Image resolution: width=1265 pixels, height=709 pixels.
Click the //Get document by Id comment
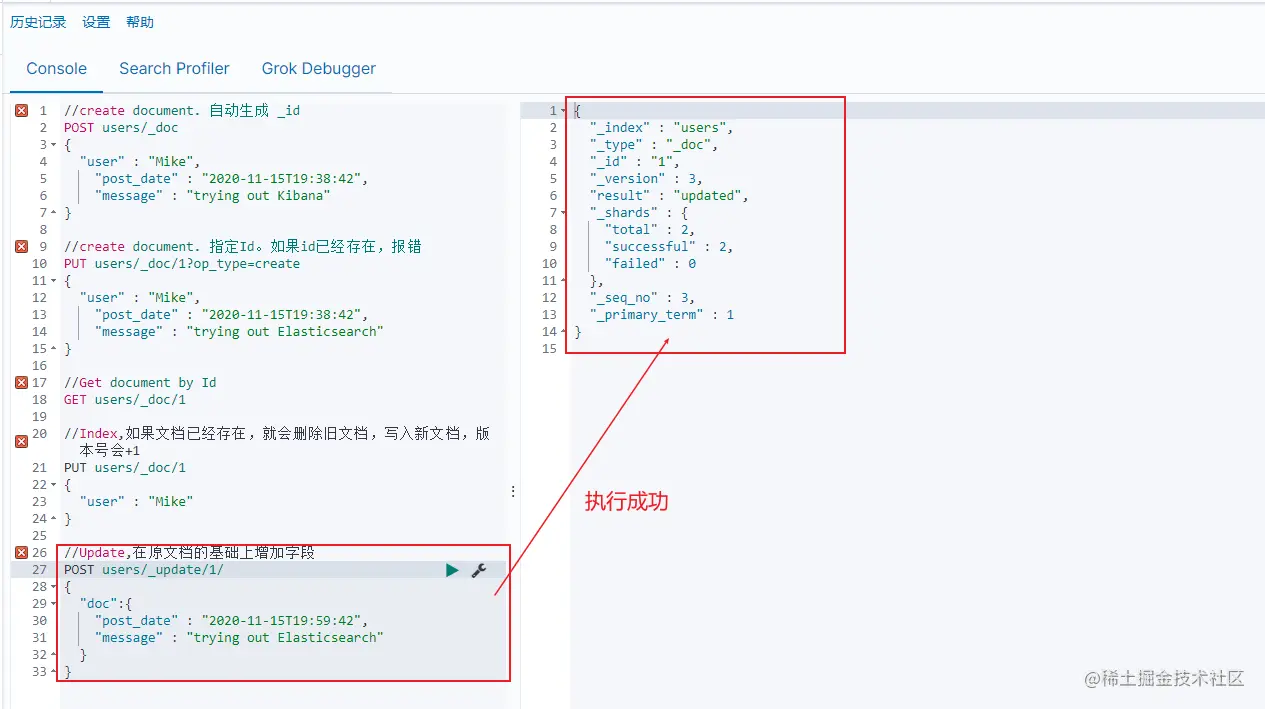tap(140, 383)
